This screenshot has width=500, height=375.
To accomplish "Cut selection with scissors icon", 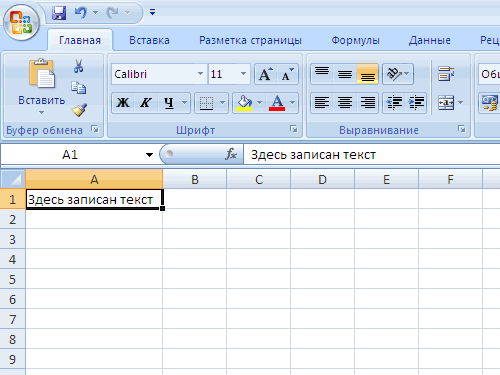I will click(x=78, y=66).
